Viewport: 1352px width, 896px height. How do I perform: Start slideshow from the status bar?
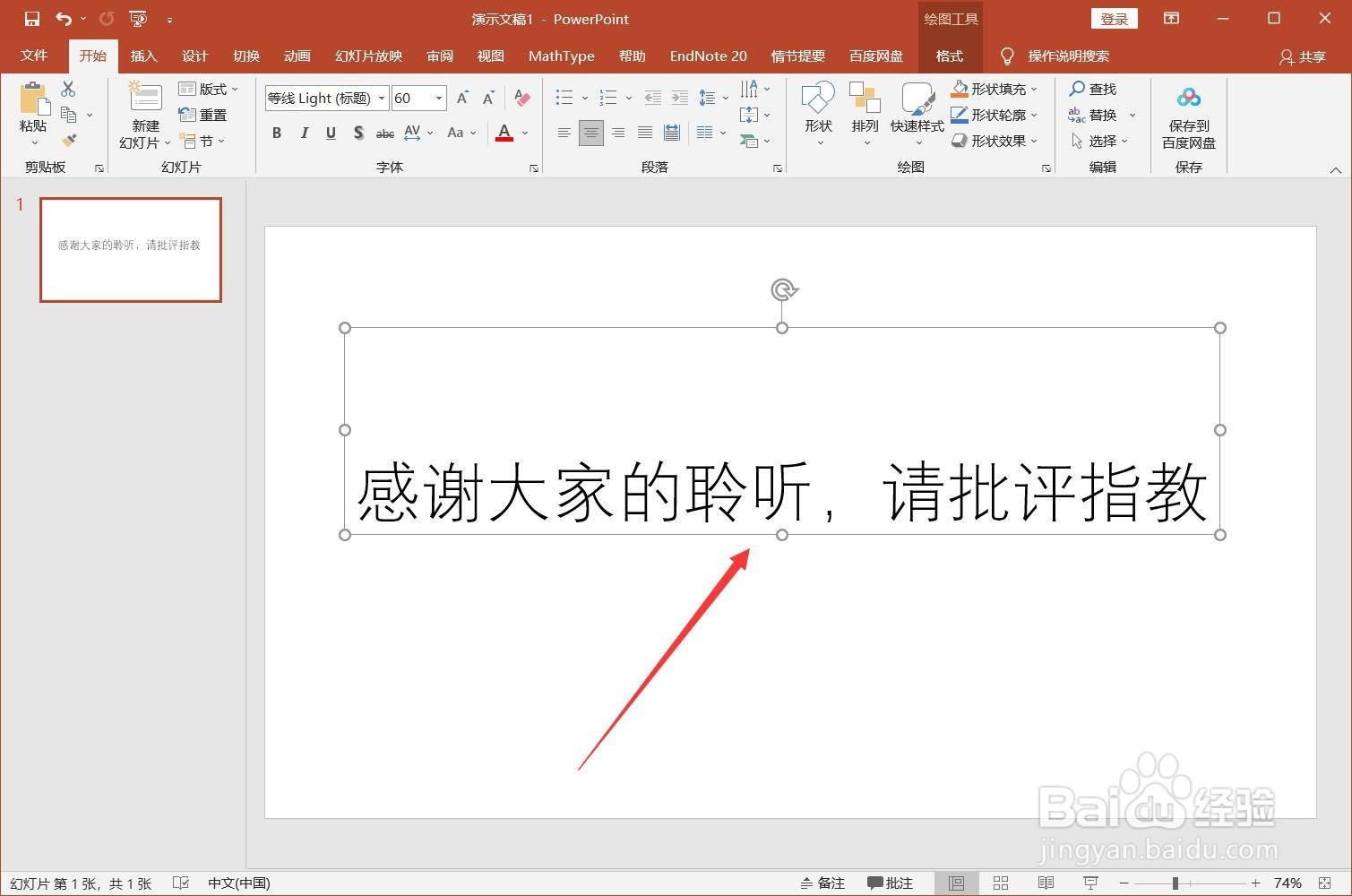coord(1090,883)
